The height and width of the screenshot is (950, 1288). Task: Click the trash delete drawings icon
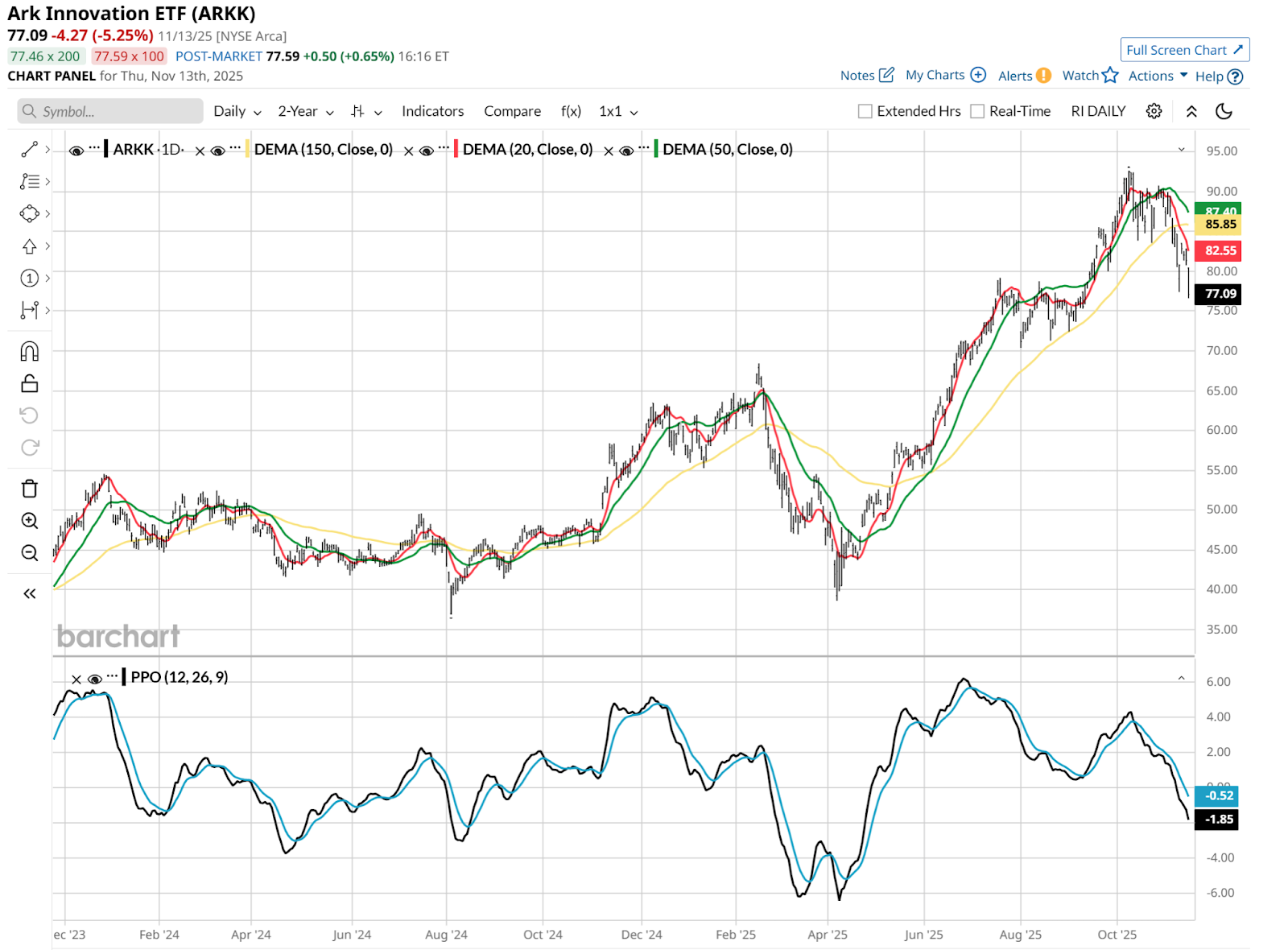[x=30, y=489]
